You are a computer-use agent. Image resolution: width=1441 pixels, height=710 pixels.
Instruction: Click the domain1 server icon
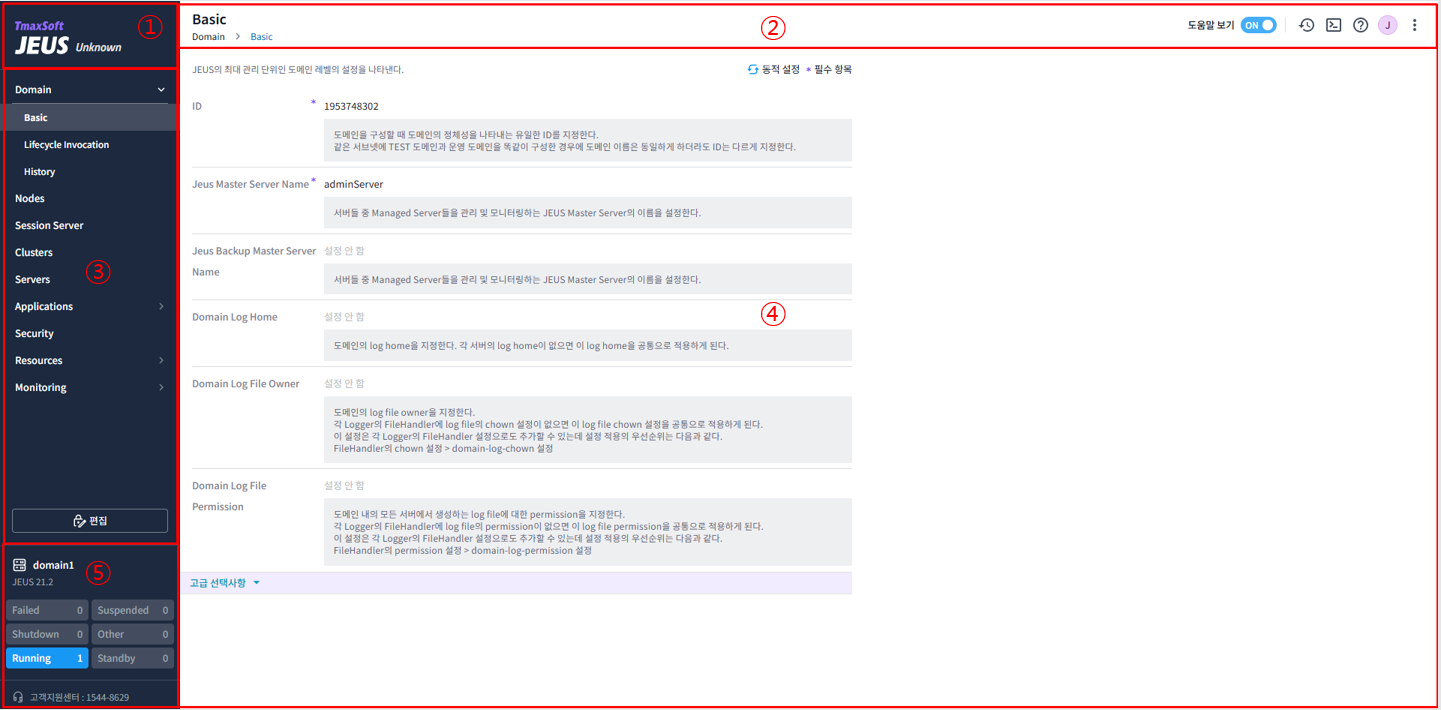(19, 565)
